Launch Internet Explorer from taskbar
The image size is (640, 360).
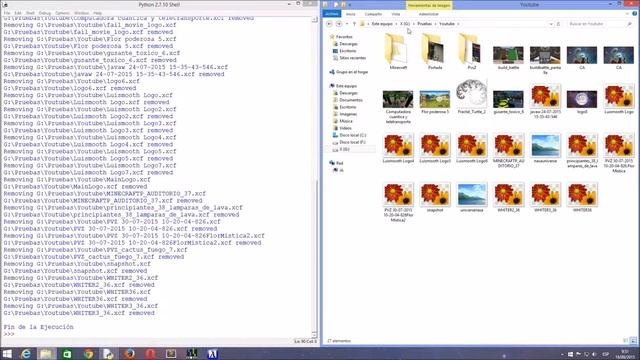[x=26, y=354]
